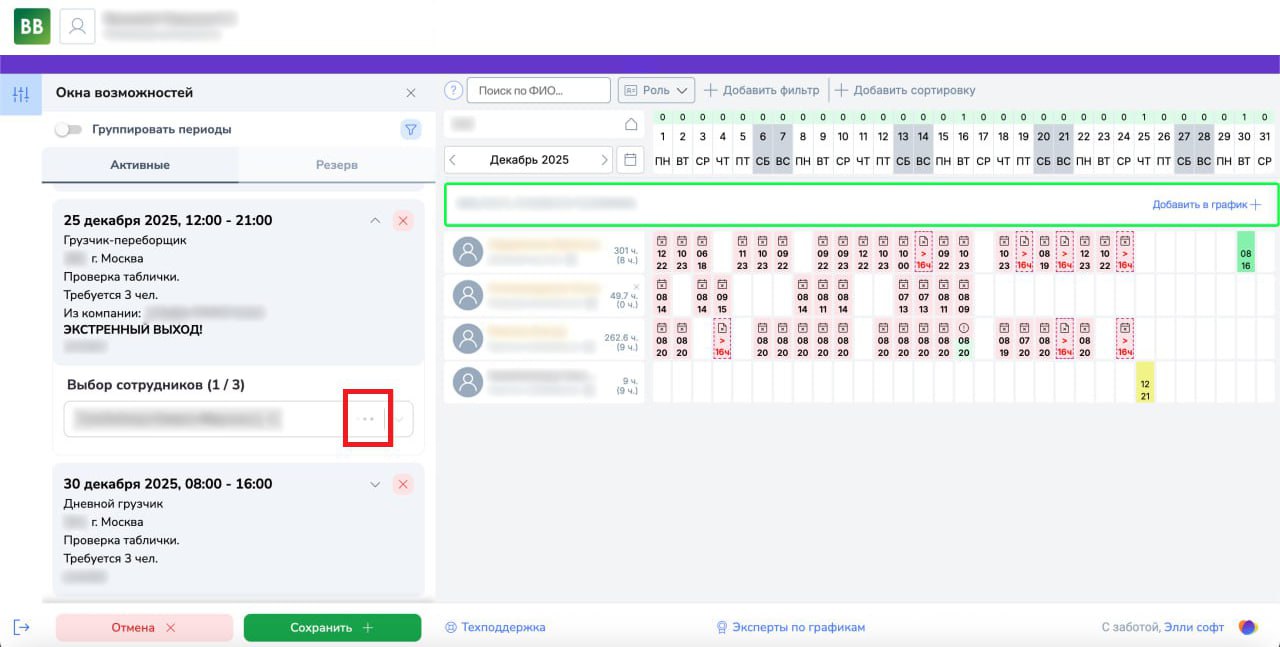Click the home icon above month selector
This screenshot has width=1280, height=647.
[630, 124]
